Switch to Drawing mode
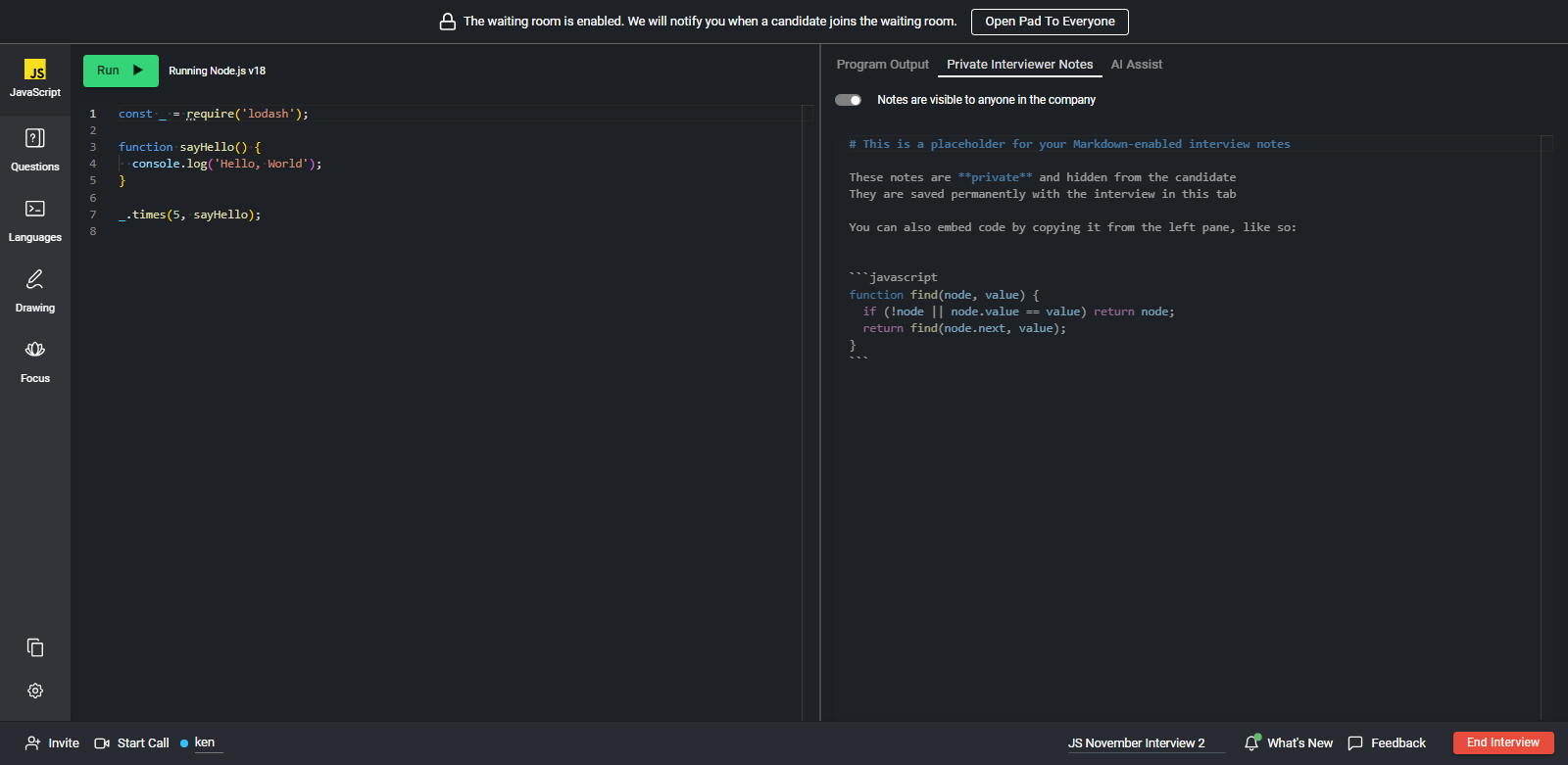The width and height of the screenshot is (1568, 765). (35, 280)
